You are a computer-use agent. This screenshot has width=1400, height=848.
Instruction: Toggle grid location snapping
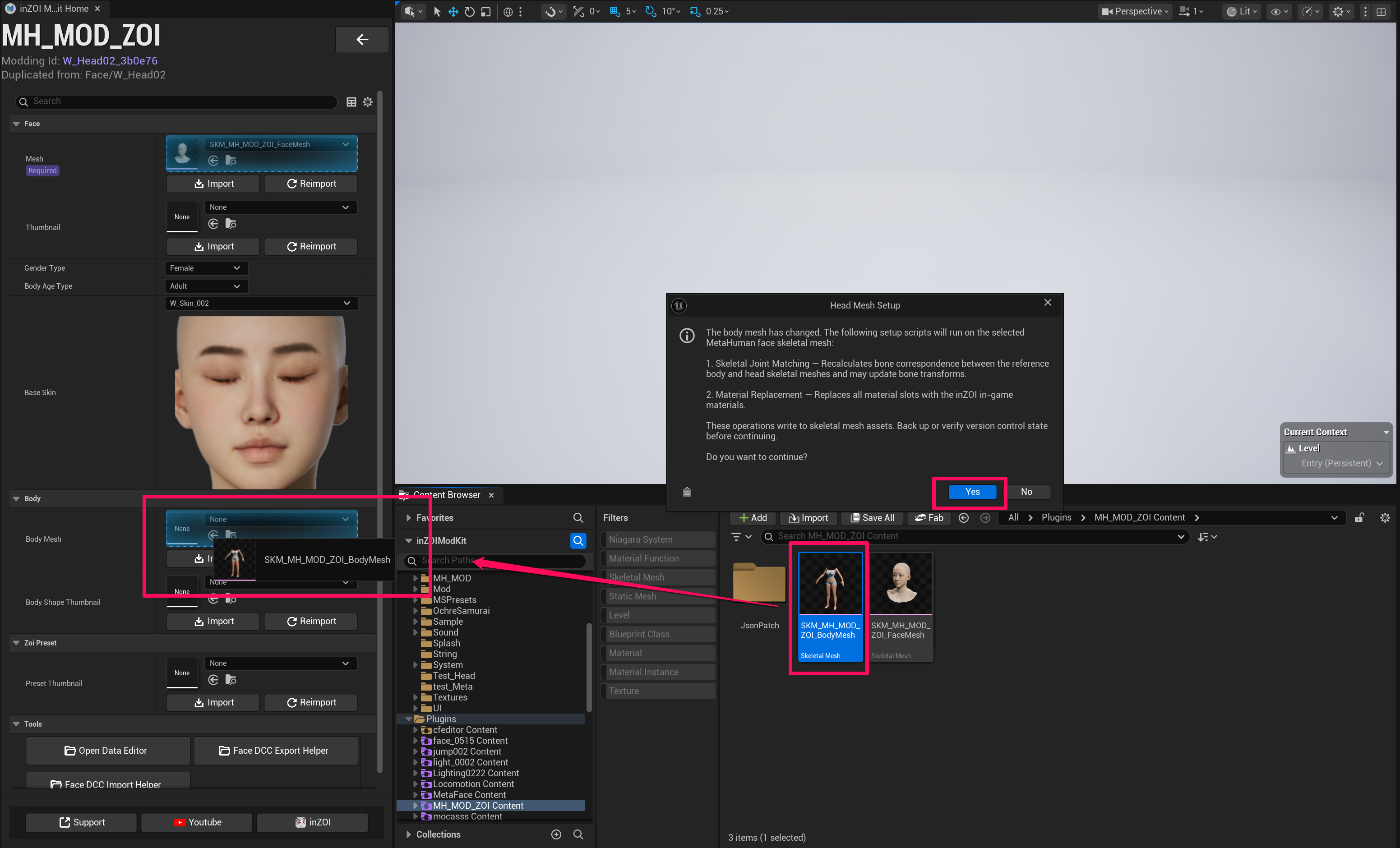(x=615, y=11)
